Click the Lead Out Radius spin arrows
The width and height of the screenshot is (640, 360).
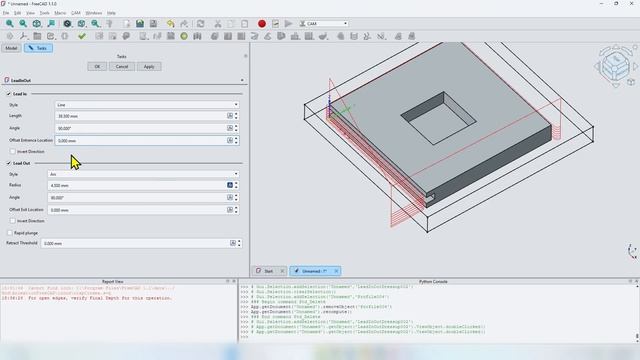click(236, 185)
